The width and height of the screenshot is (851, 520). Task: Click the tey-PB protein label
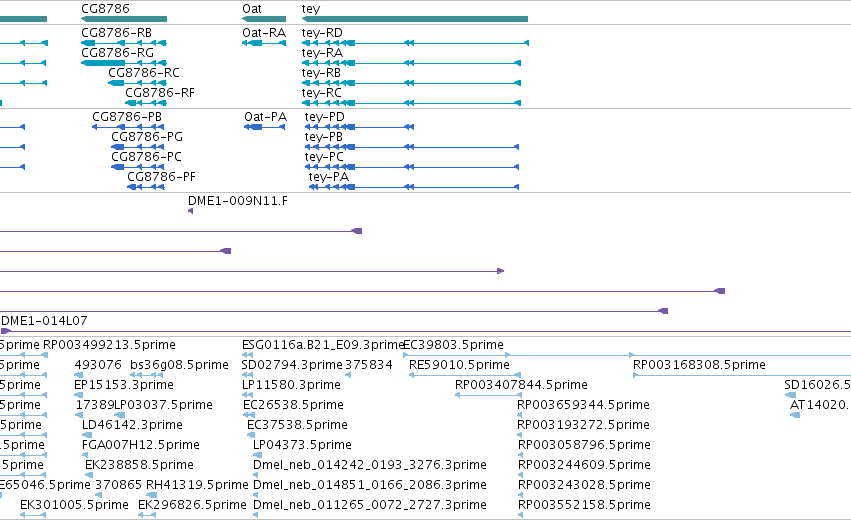[324, 137]
